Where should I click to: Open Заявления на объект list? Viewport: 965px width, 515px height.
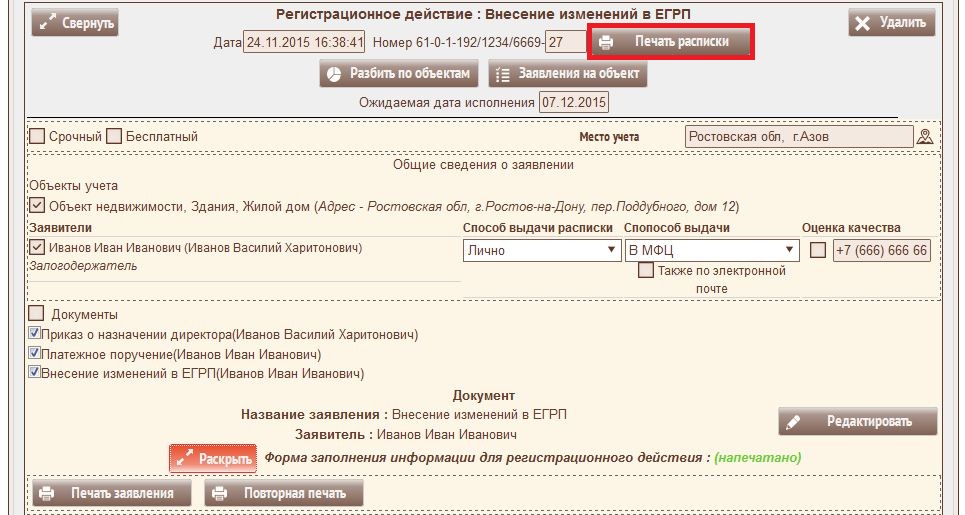click(568, 74)
